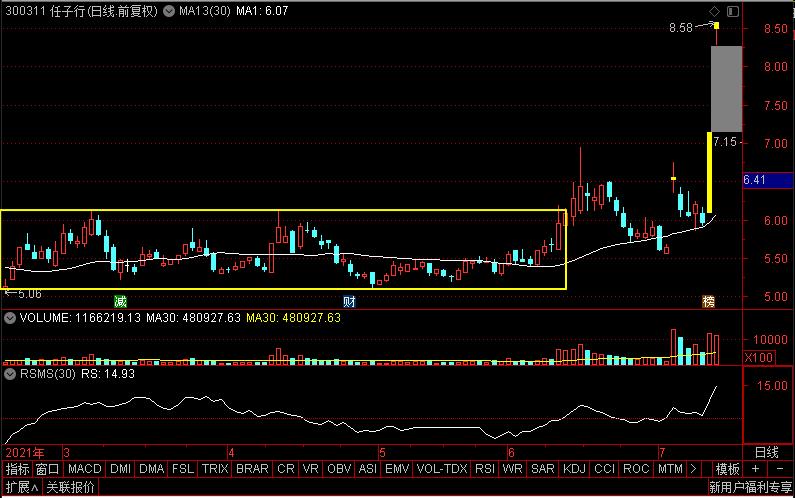Open the 关联报价 tab
This screenshot has width=795, height=498.
pyautogui.click(x=70, y=487)
